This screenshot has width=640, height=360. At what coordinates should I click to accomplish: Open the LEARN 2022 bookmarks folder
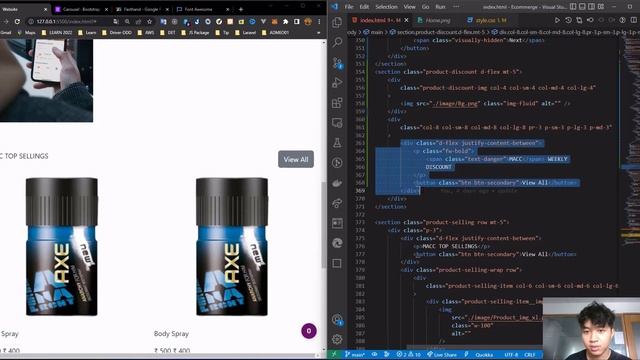(x=57, y=33)
